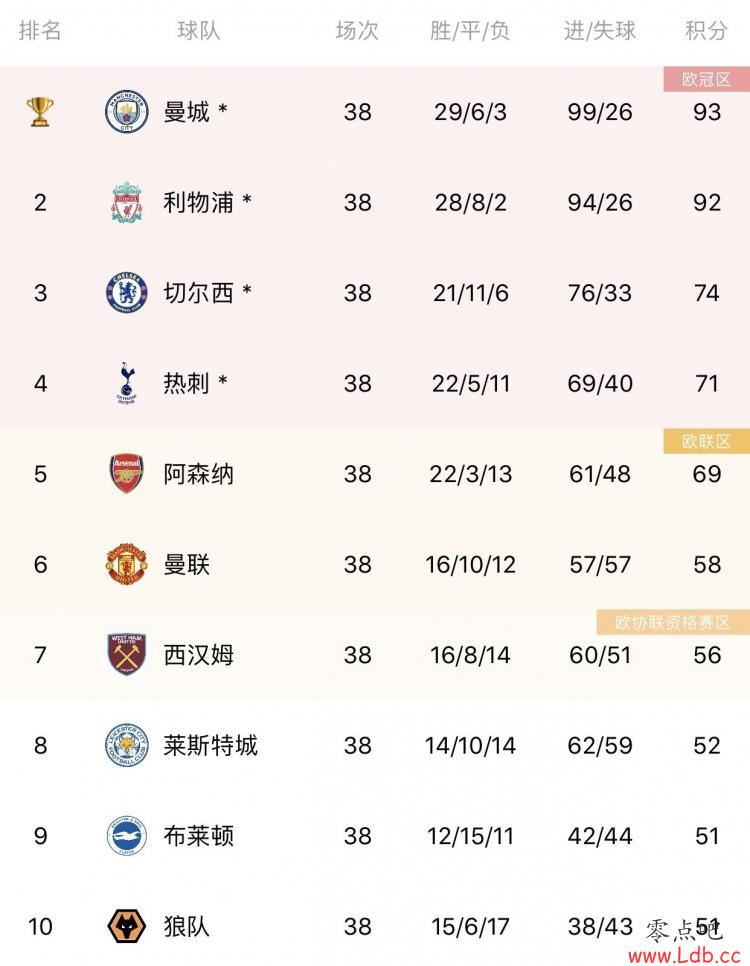The image size is (750, 966).
Task: Click the Leicester City fox crest
Action: (x=127, y=745)
